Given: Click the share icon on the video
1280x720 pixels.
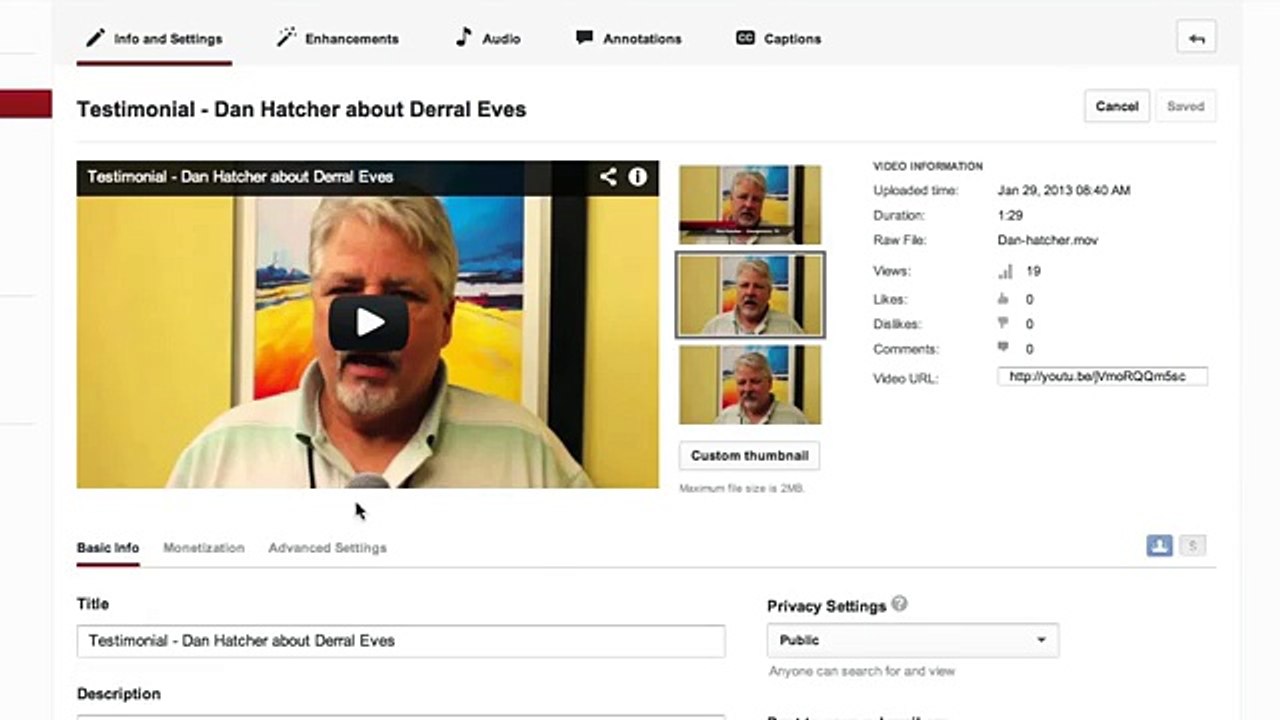Looking at the screenshot, I should click(x=608, y=177).
